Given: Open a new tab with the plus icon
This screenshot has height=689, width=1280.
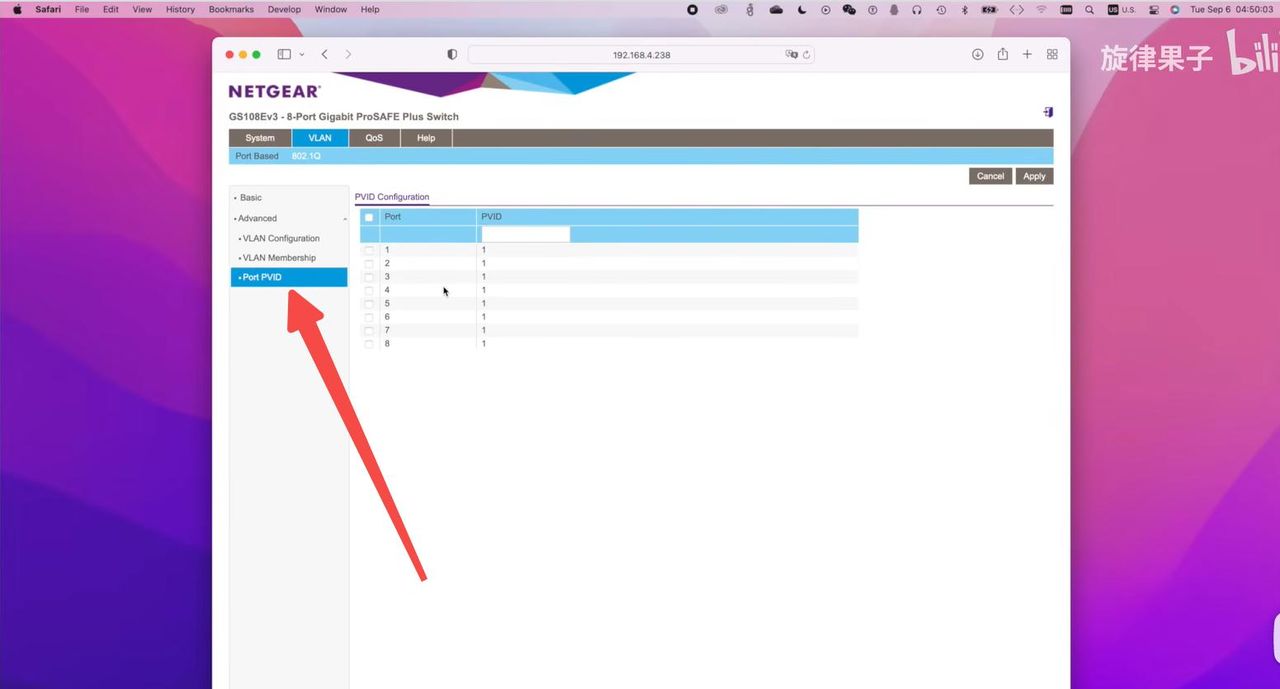Looking at the screenshot, I should 1027,54.
